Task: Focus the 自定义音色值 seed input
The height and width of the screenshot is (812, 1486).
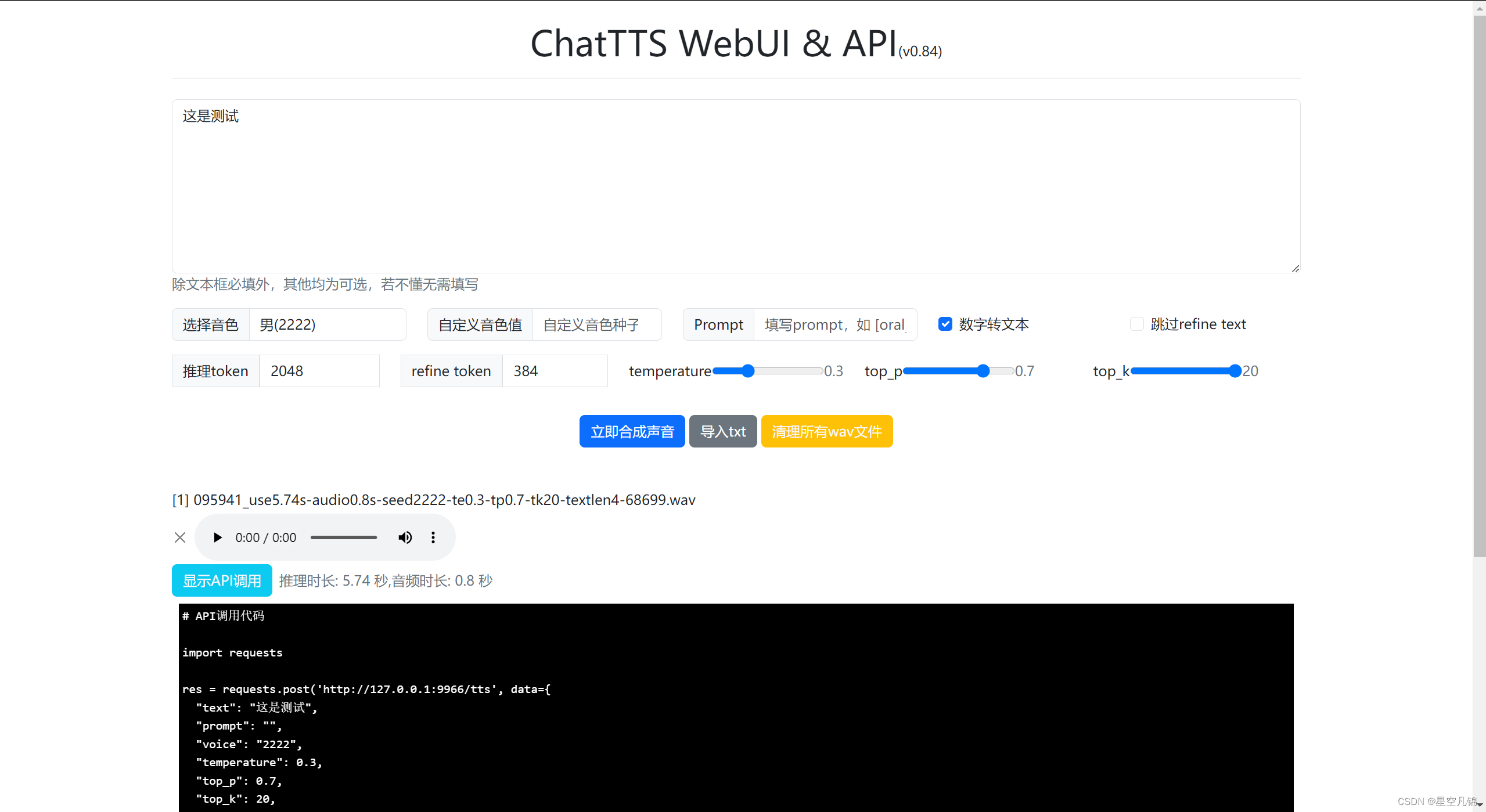Action: [x=596, y=324]
